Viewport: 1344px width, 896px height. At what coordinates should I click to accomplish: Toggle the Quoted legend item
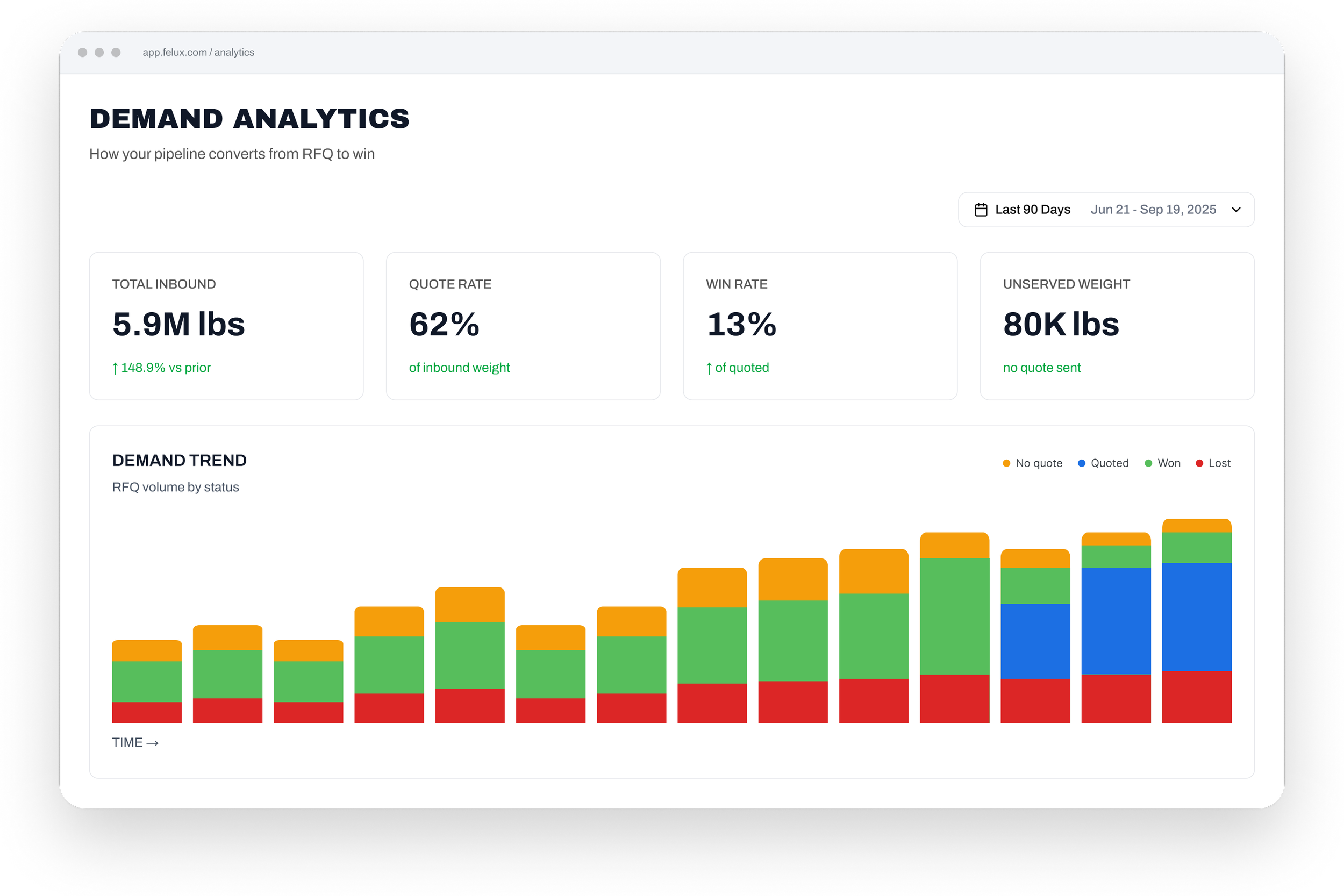[x=1104, y=463]
